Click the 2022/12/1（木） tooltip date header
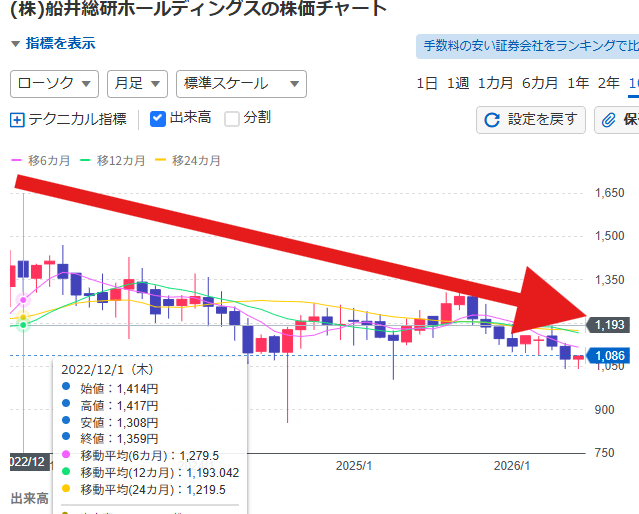The image size is (639, 514). (107, 370)
